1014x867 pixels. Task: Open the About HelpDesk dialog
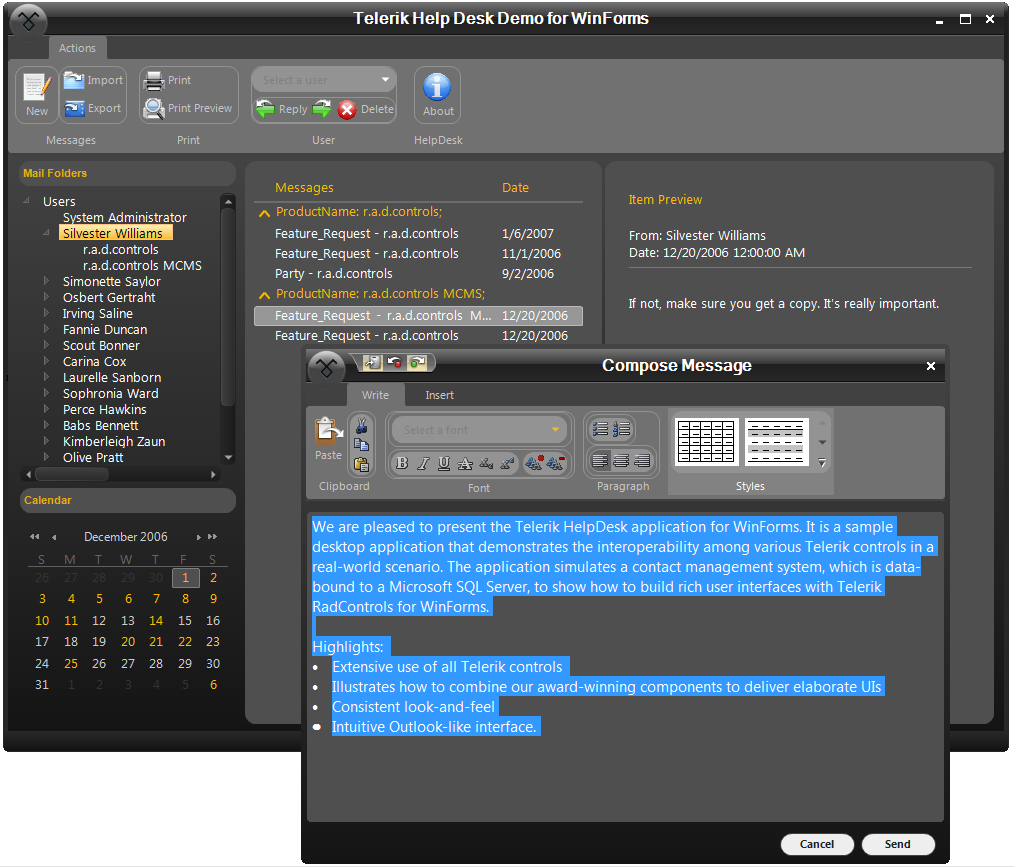(x=437, y=95)
